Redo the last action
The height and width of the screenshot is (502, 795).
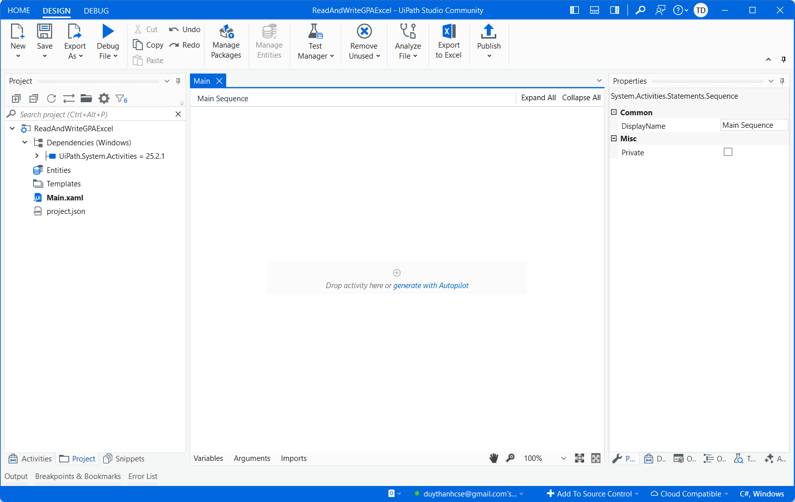185,45
